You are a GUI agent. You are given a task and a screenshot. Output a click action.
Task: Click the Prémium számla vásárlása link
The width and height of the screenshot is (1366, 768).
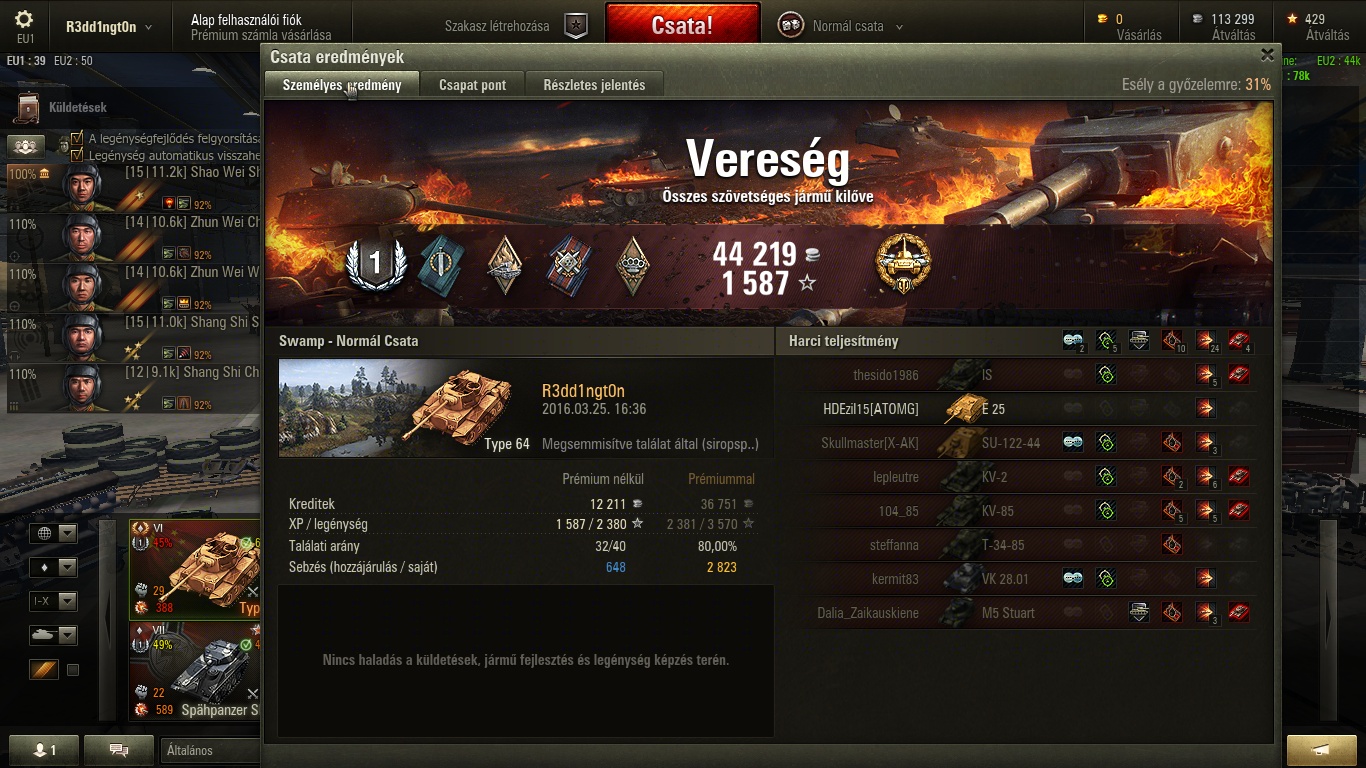(261, 35)
